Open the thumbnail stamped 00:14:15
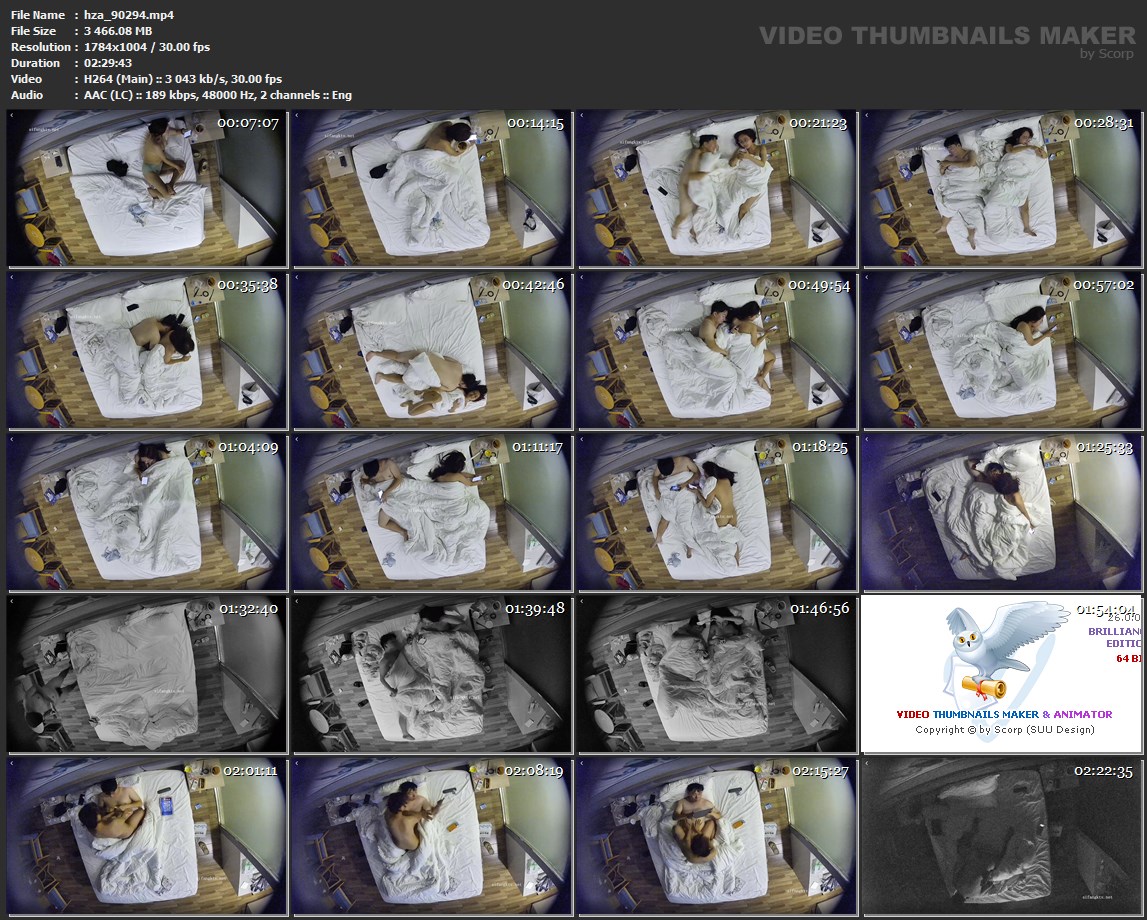 point(432,189)
